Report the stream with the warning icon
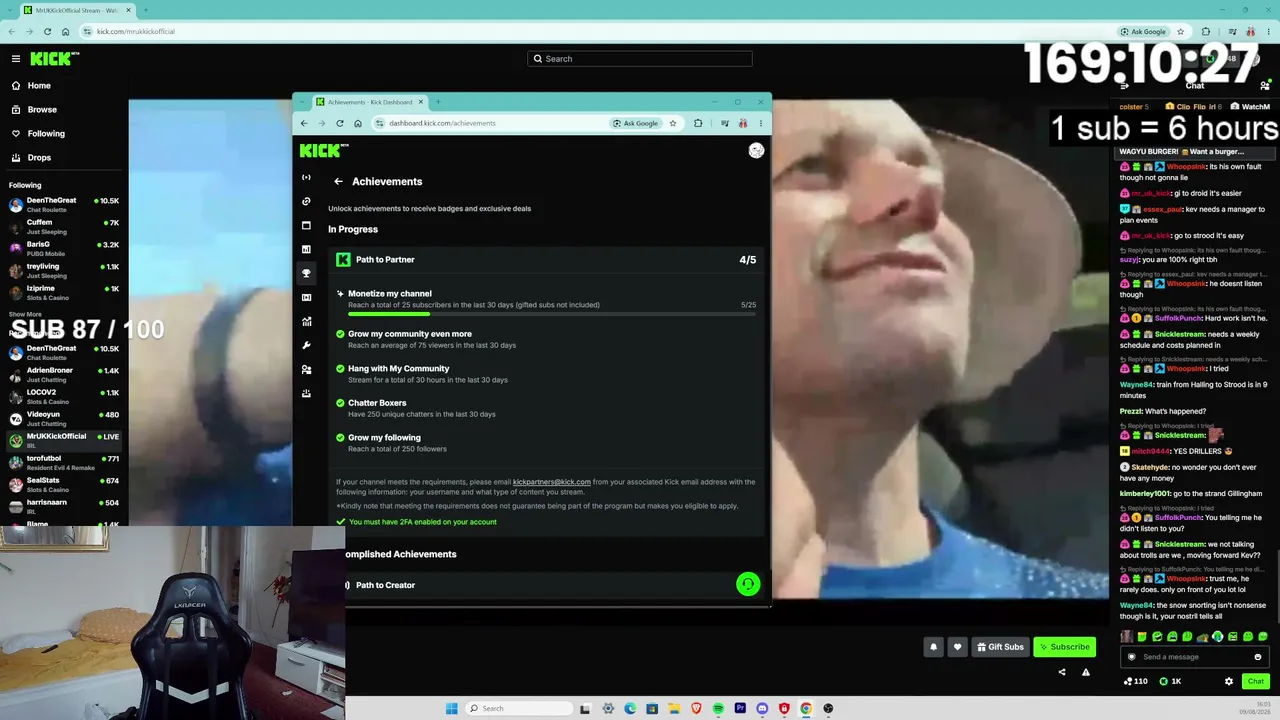The width and height of the screenshot is (1280, 720). point(1086,673)
